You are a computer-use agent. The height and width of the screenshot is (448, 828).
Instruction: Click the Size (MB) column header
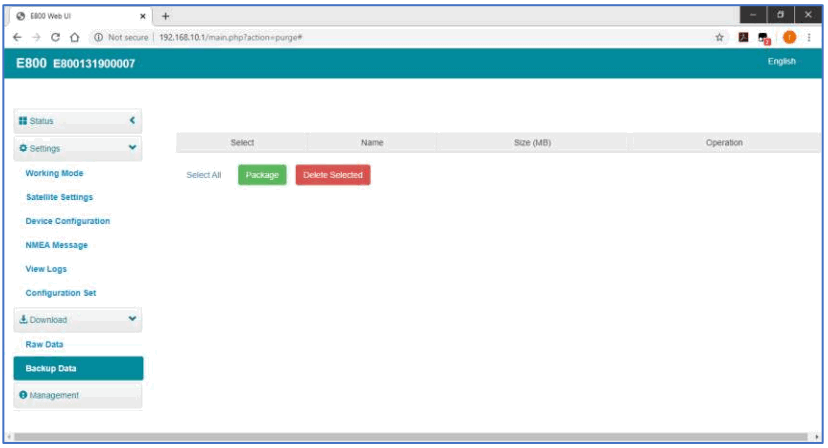pos(532,143)
